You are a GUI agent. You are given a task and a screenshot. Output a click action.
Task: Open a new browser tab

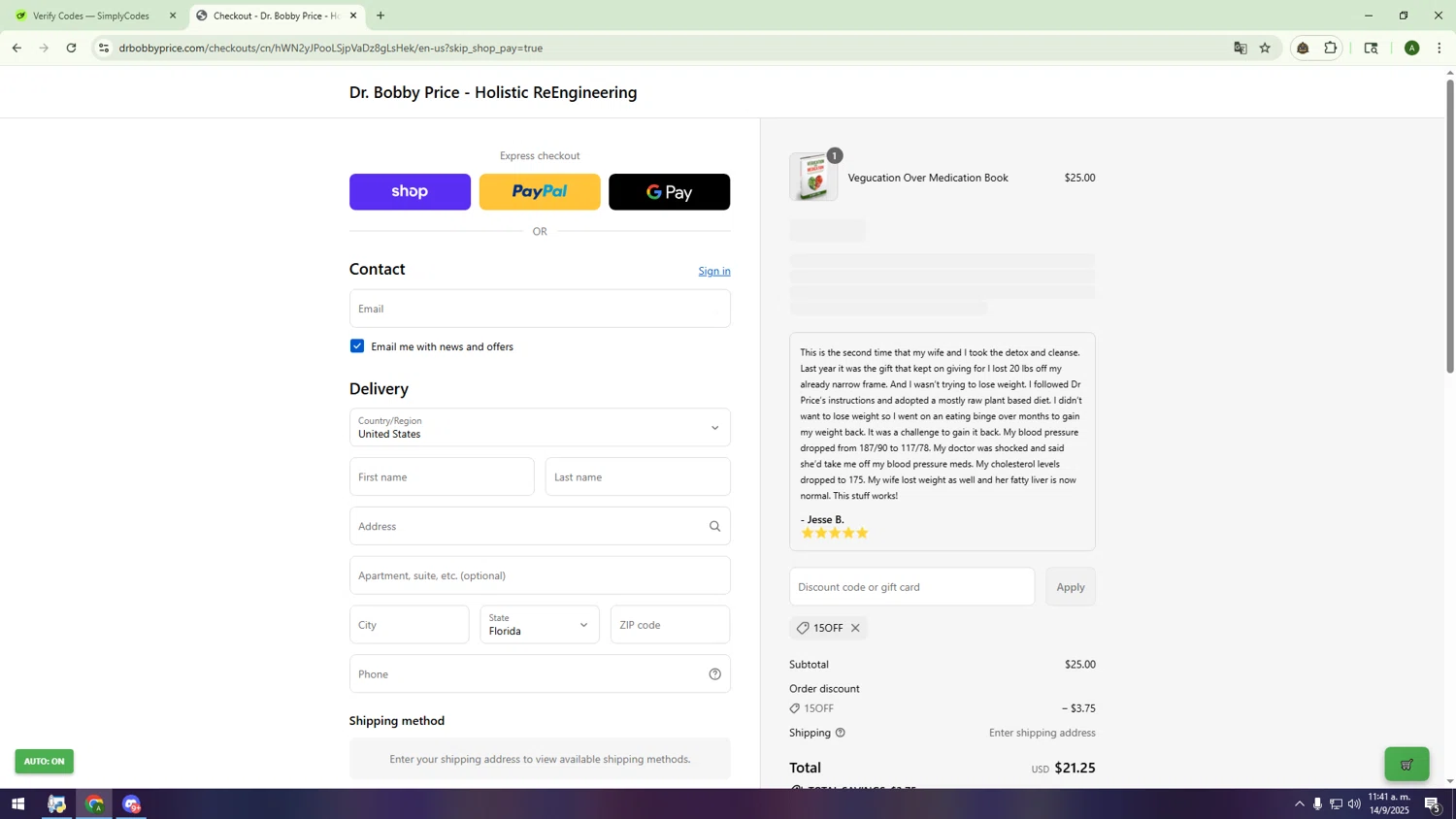381,16
